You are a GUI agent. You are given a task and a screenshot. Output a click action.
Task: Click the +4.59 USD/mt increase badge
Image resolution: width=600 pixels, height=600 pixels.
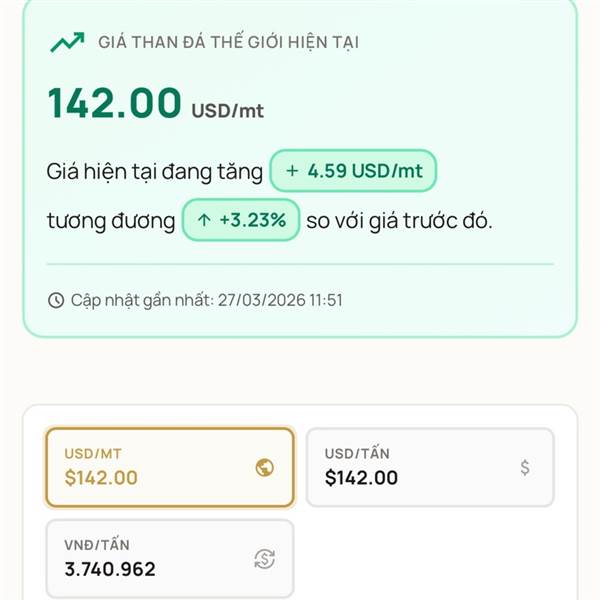pos(354,171)
